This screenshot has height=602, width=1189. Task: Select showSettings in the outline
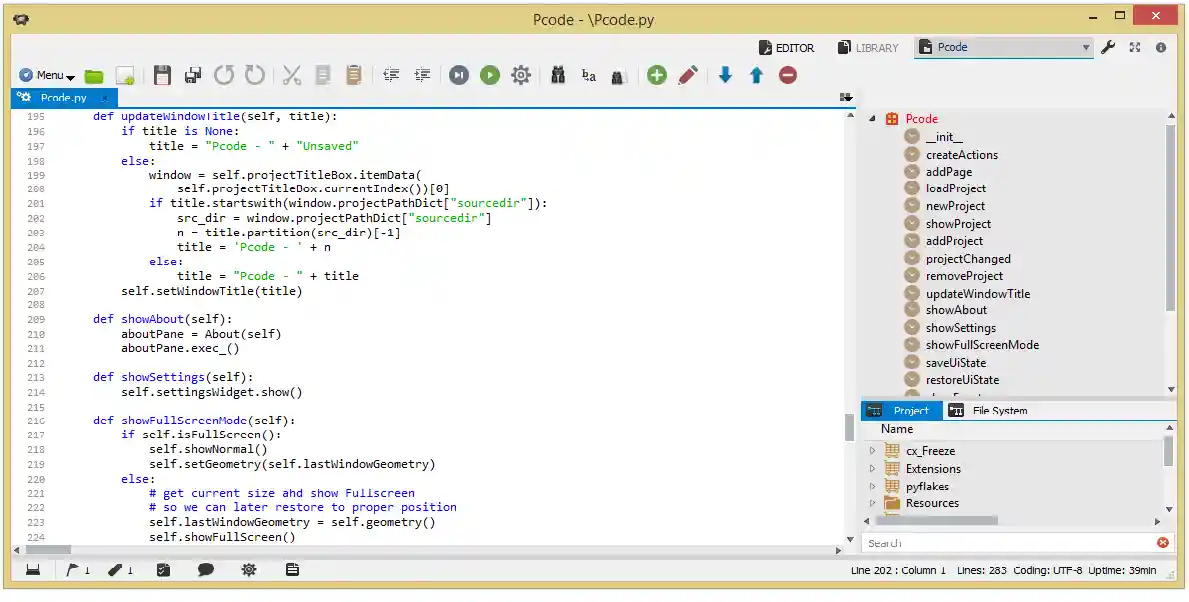[960, 328]
